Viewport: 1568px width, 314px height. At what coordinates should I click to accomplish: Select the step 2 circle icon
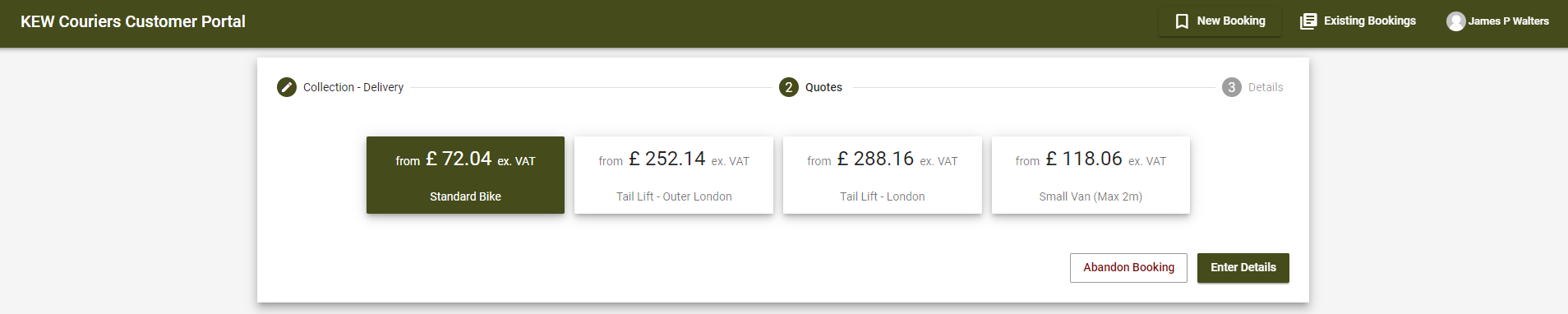coord(789,87)
